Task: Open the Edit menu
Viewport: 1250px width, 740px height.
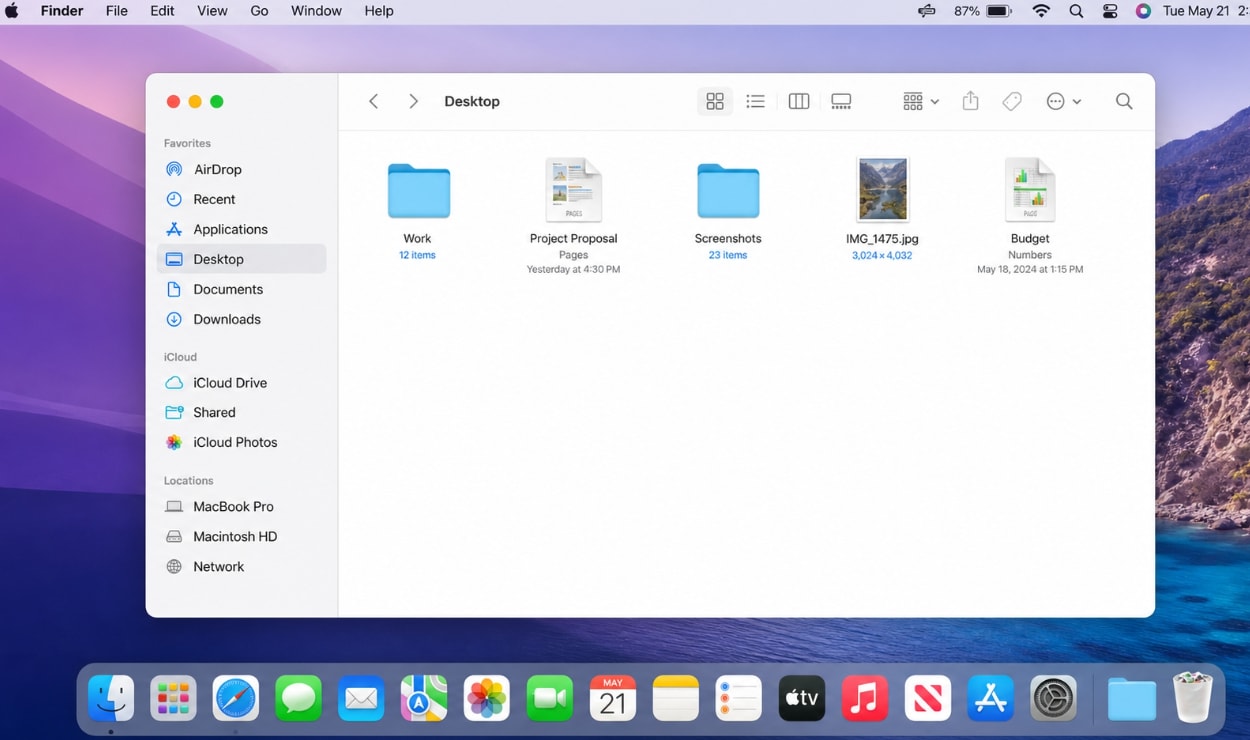Action: pyautogui.click(x=162, y=11)
